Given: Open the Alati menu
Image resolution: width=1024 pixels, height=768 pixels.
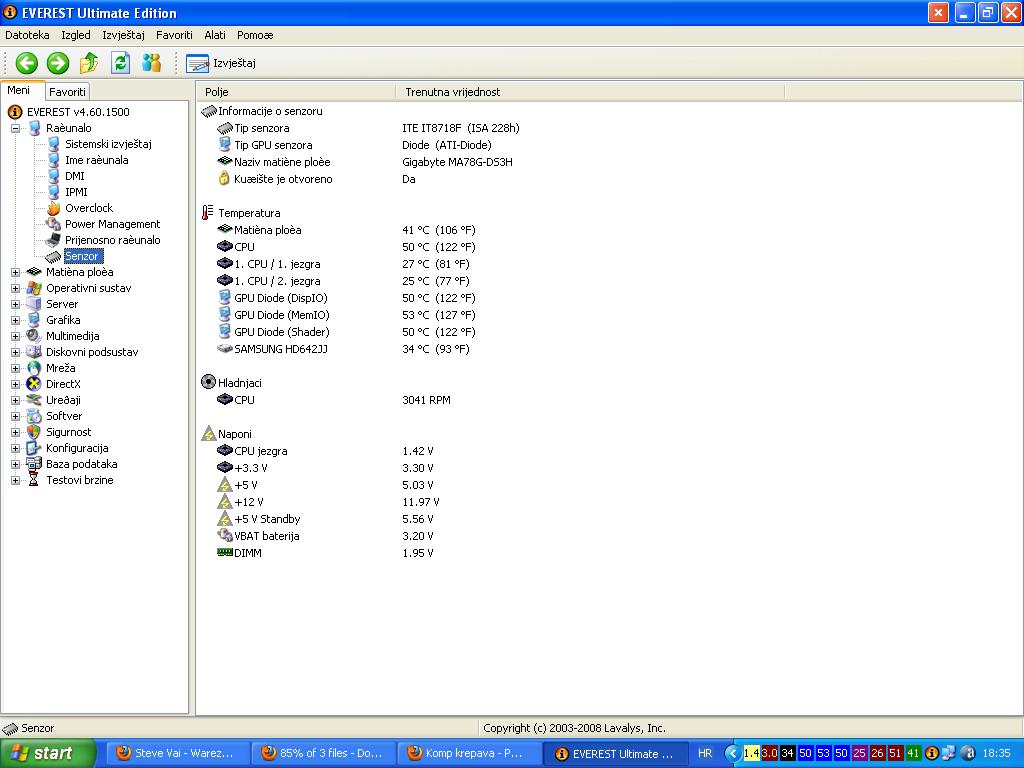Looking at the screenshot, I should (x=215, y=35).
